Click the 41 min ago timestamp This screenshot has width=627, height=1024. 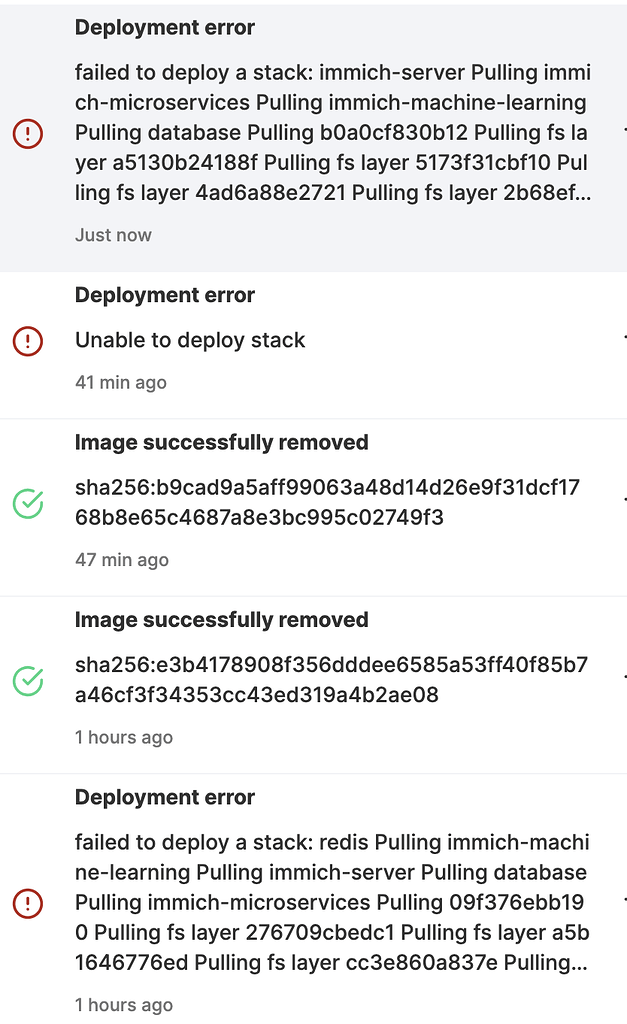(x=121, y=382)
